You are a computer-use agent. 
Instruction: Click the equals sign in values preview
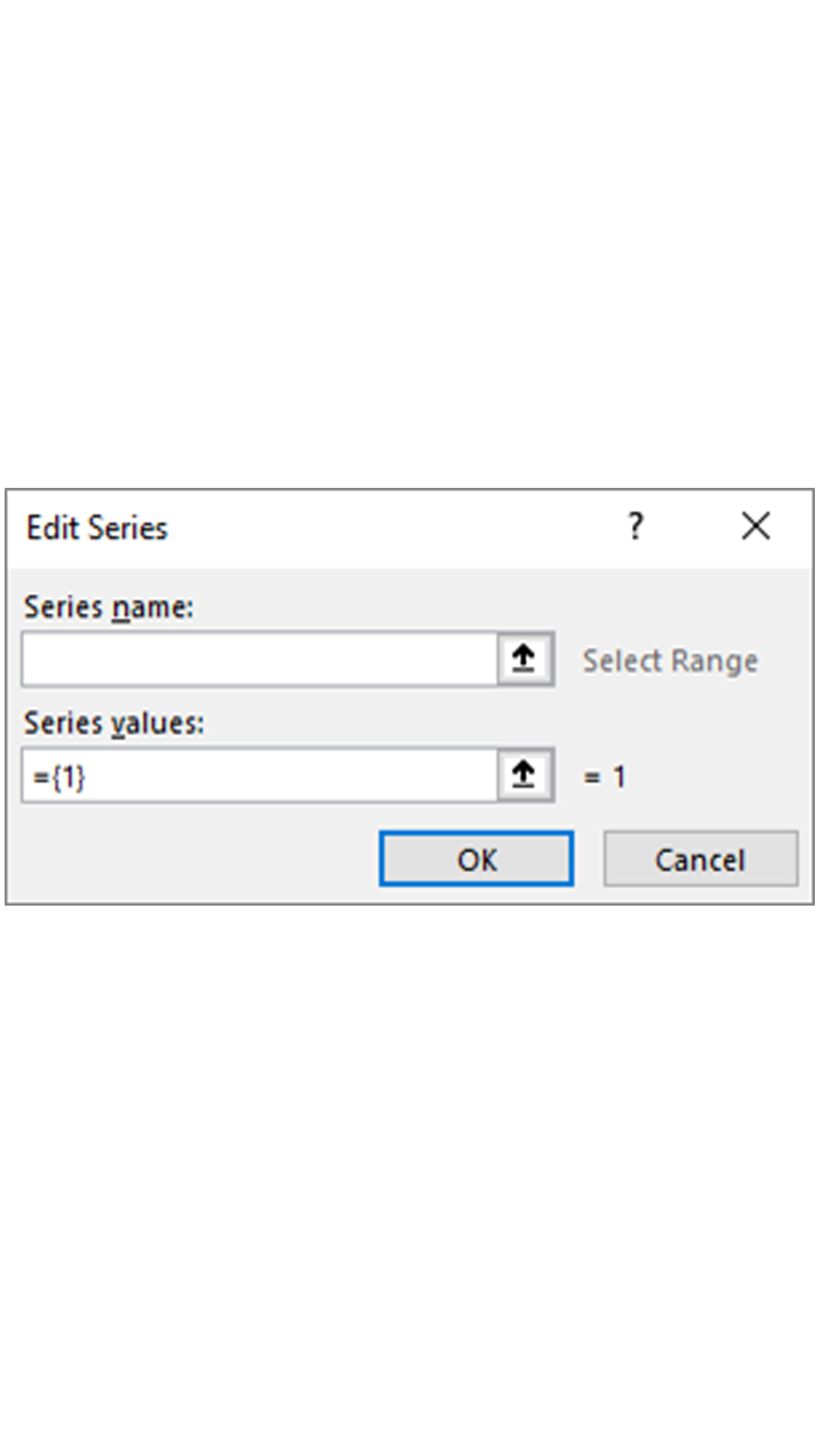point(591,778)
